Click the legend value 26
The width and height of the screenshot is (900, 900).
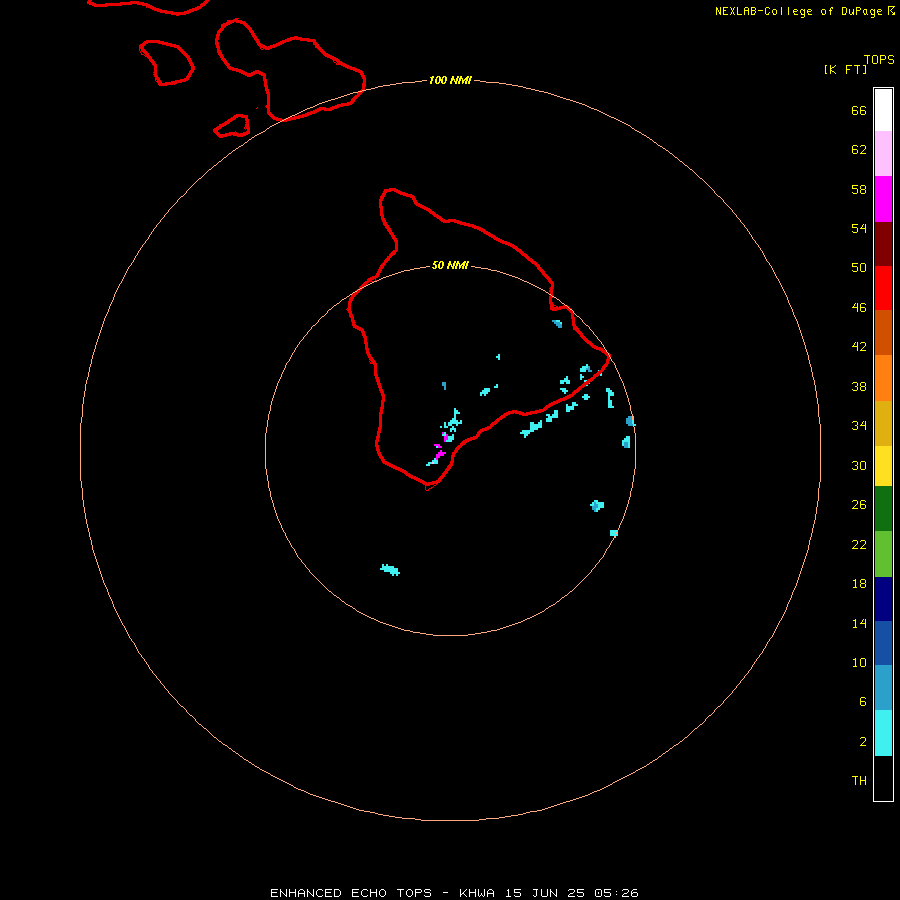click(859, 505)
